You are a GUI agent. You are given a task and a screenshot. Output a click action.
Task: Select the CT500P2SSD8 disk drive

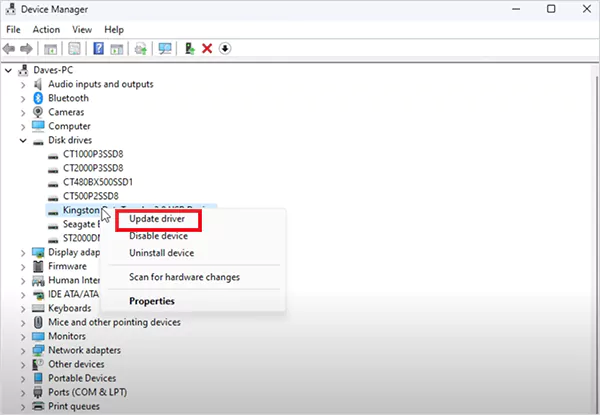point(91,196)
